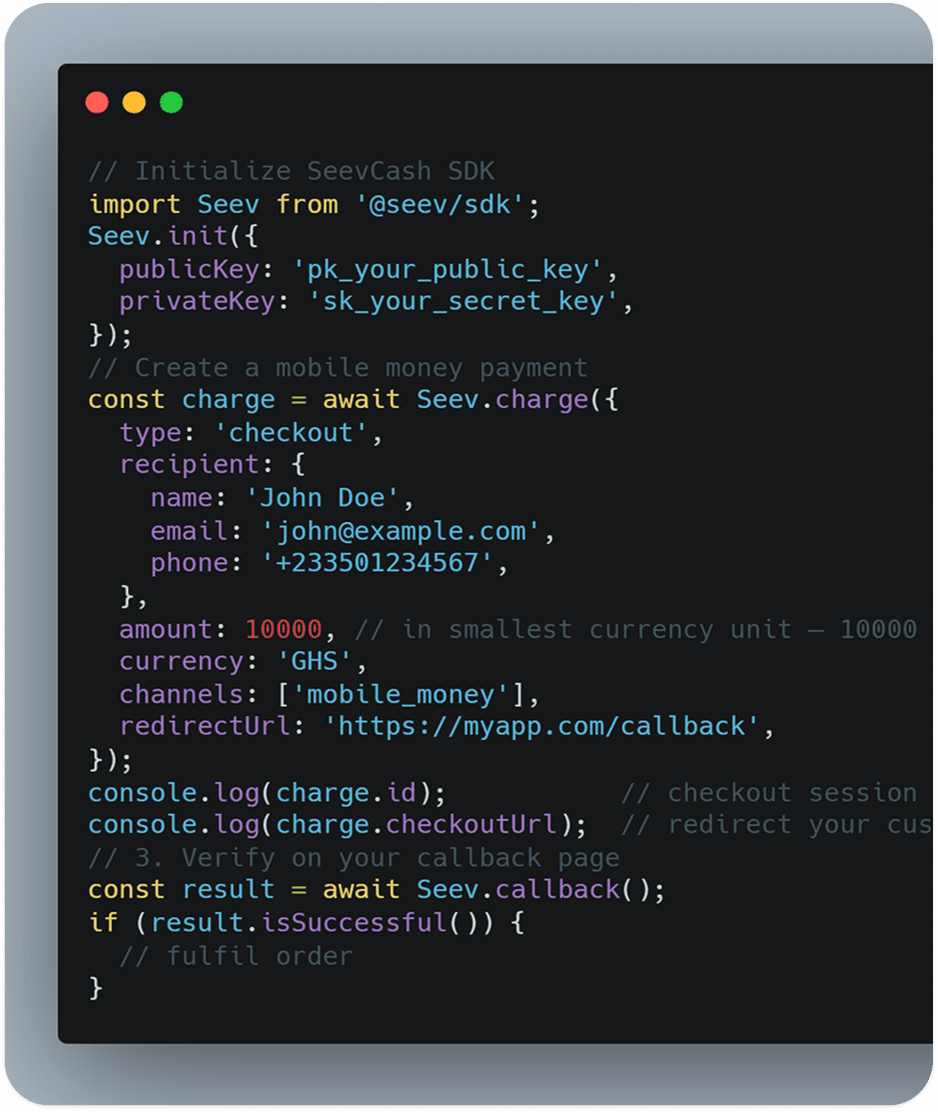Click the 'publicKey' property name
Screen dimensions: 938x1112
pyautogui.click(x=189, y=269)
